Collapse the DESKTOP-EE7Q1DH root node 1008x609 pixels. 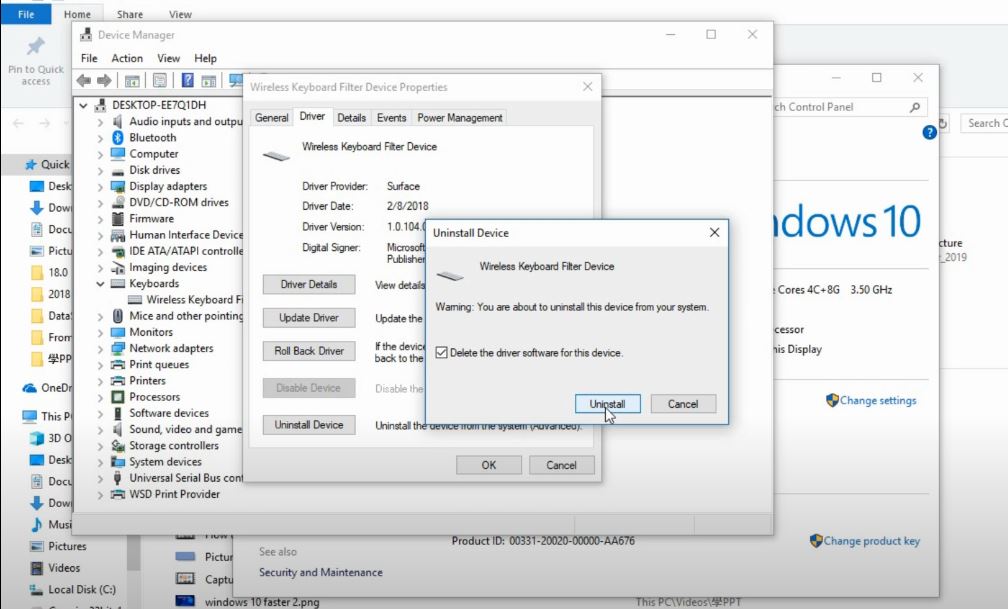tap(84, 105)
